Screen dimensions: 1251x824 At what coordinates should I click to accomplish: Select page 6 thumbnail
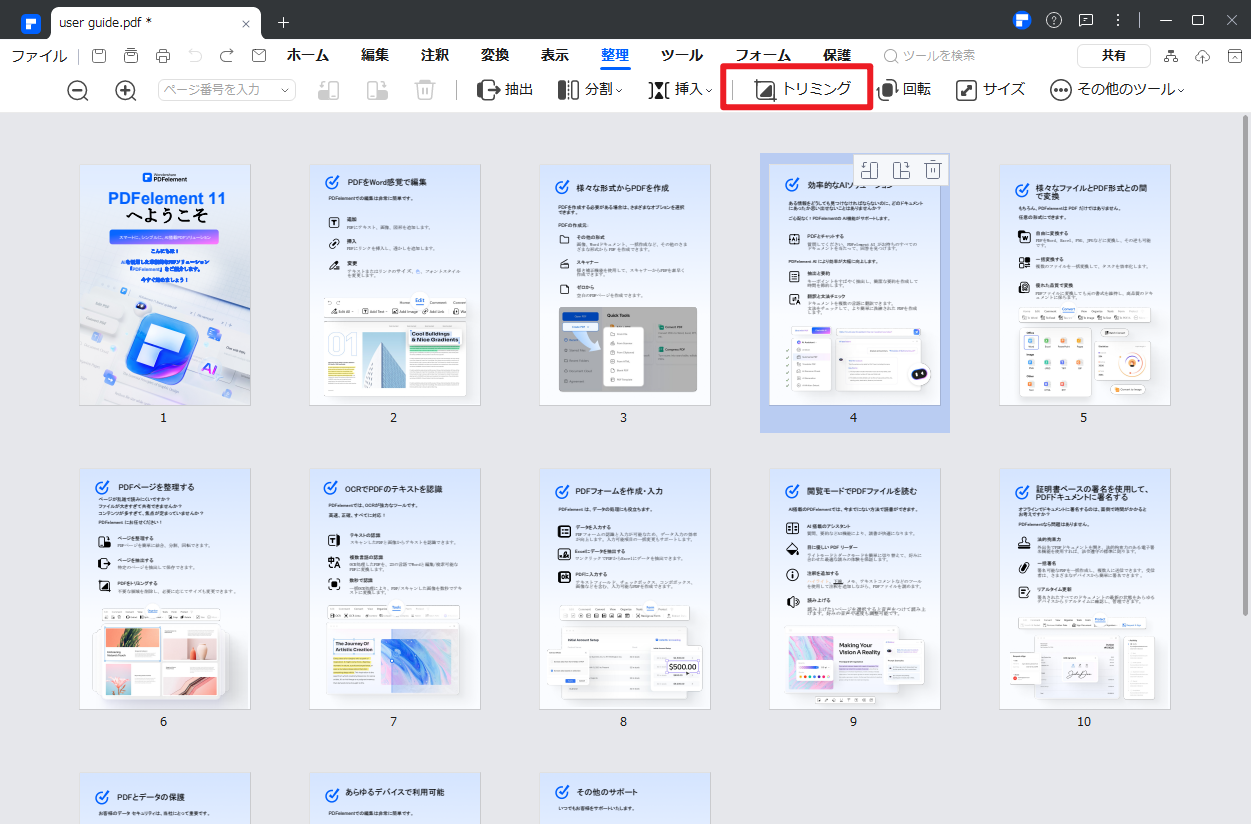(165, 589)
